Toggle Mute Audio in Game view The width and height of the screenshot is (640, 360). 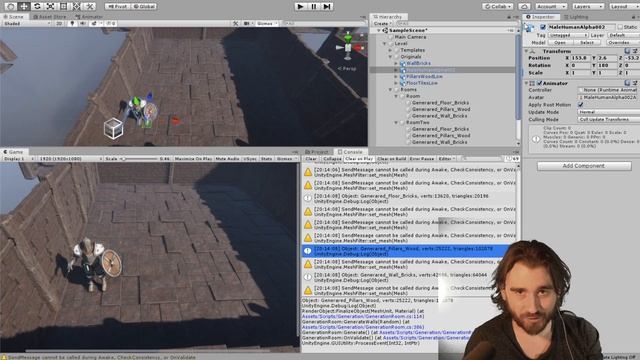click(x=227, y=158)
